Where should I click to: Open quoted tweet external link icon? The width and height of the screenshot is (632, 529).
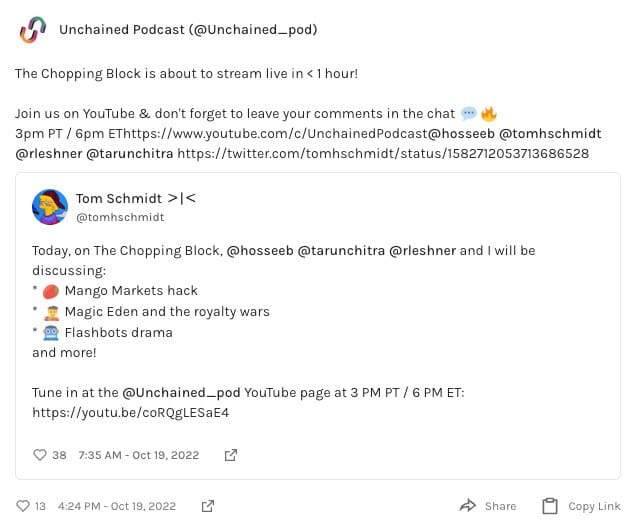coord(231,455)
